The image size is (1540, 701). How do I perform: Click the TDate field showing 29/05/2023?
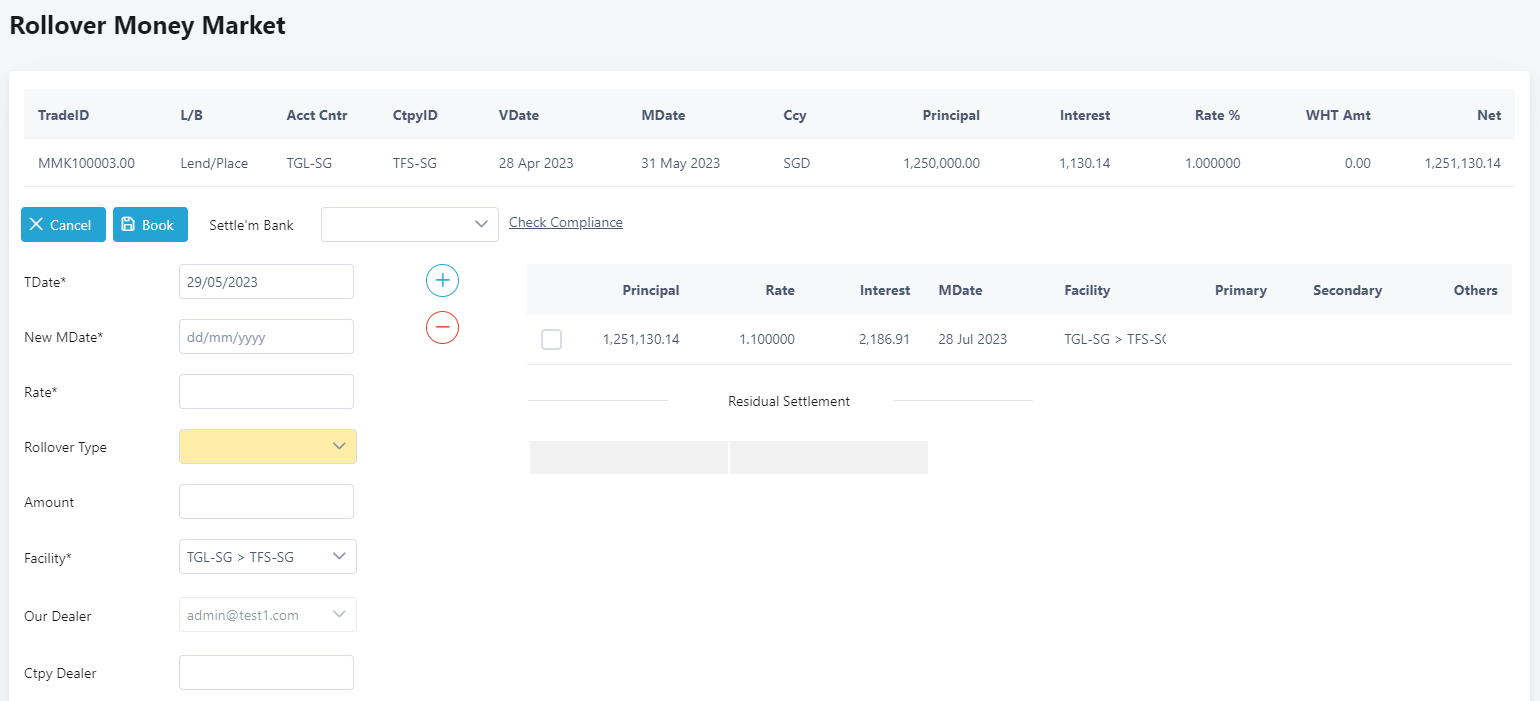point(266,282)
